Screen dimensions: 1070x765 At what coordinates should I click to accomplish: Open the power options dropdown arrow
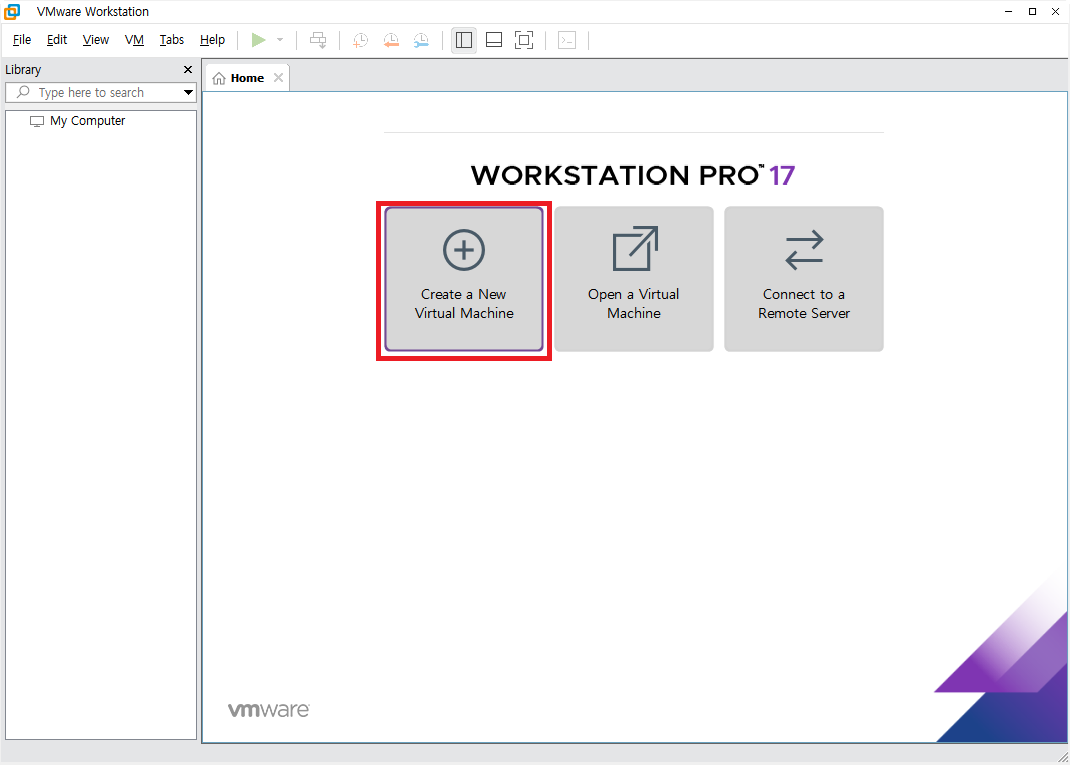tap(280, 40)
